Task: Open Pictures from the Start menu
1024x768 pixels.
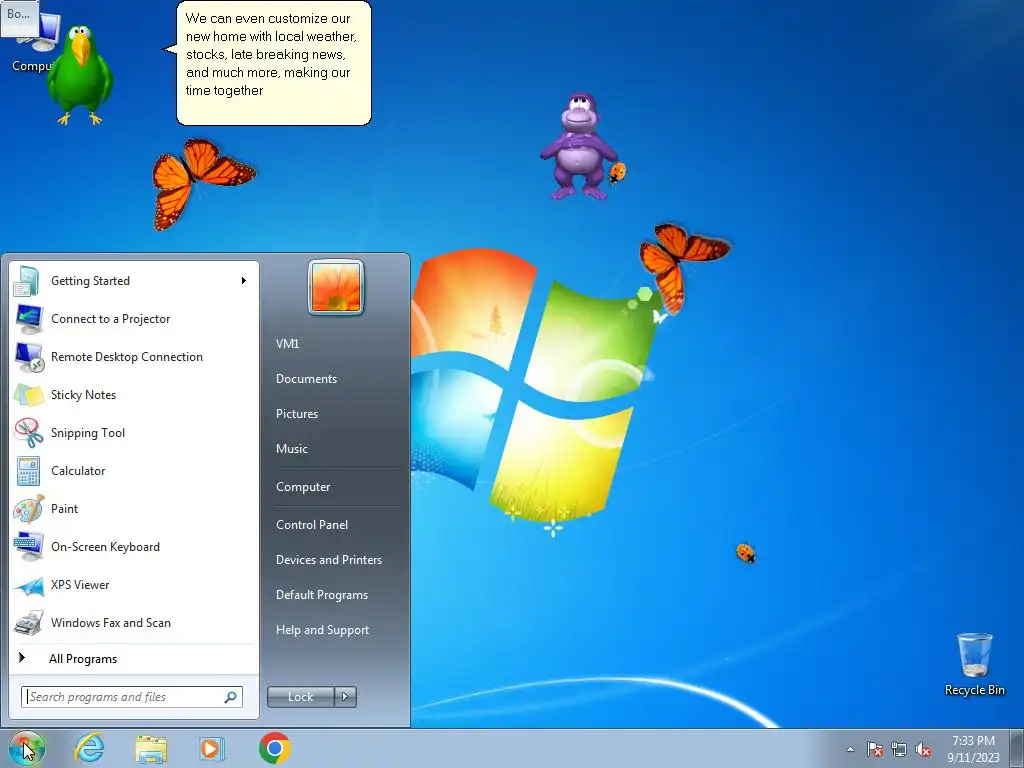Action: [297, 414]
